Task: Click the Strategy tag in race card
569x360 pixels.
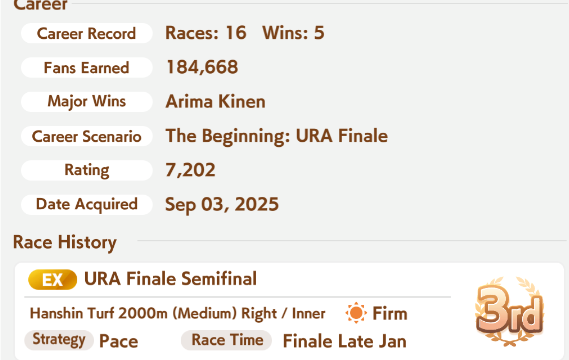Action: click(x=59, y=340)
